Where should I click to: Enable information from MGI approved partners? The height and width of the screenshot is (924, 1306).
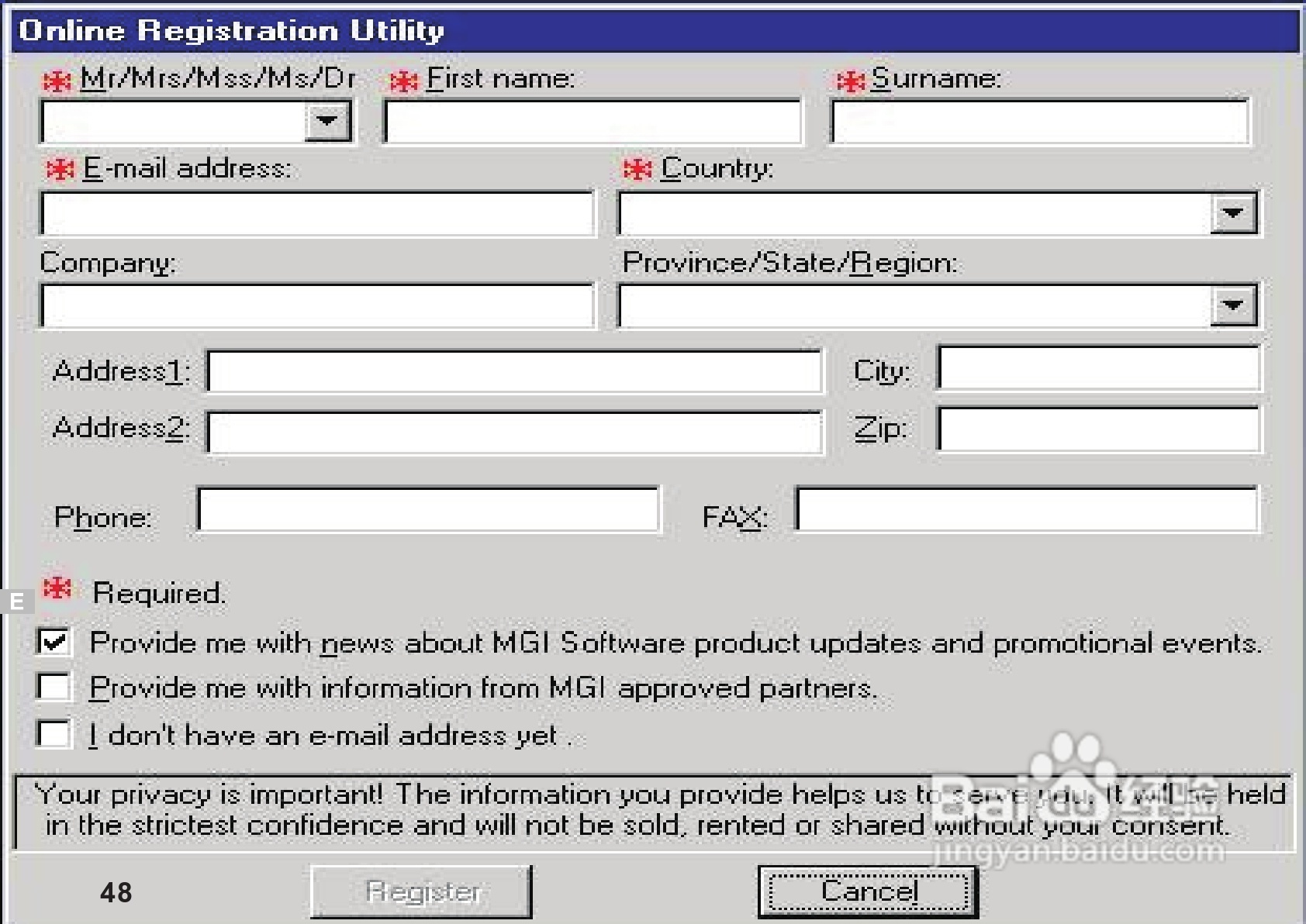[x=54, y=687]
